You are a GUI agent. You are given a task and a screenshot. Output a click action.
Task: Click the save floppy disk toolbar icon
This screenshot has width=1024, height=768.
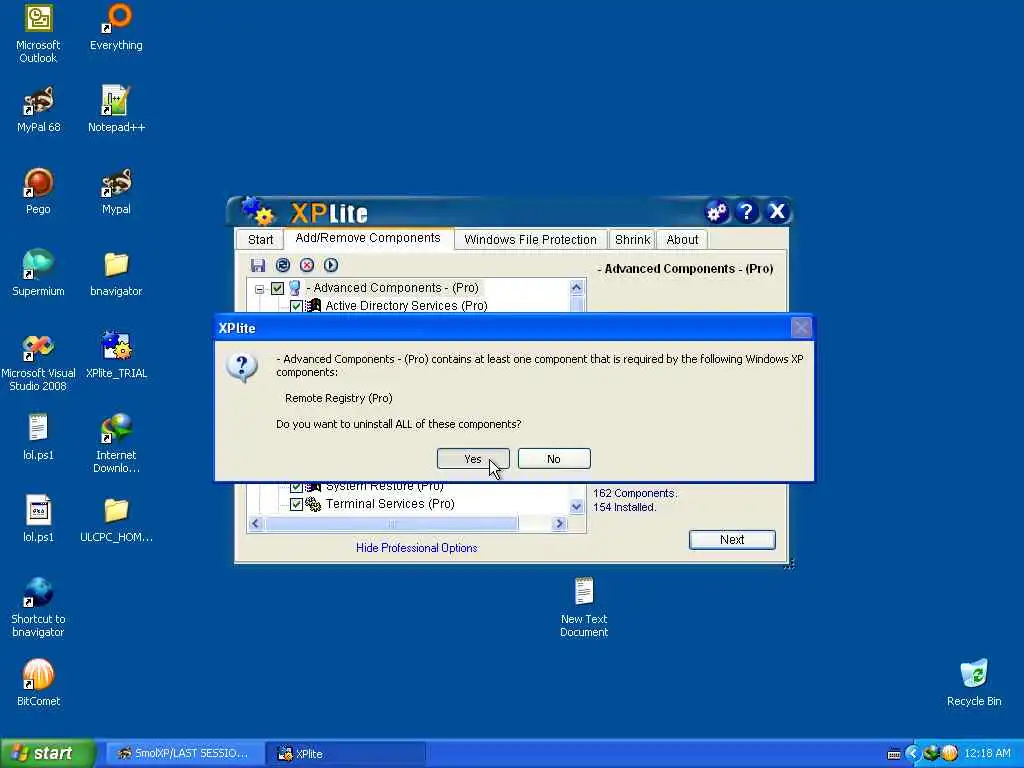click(x=258, y=265)
